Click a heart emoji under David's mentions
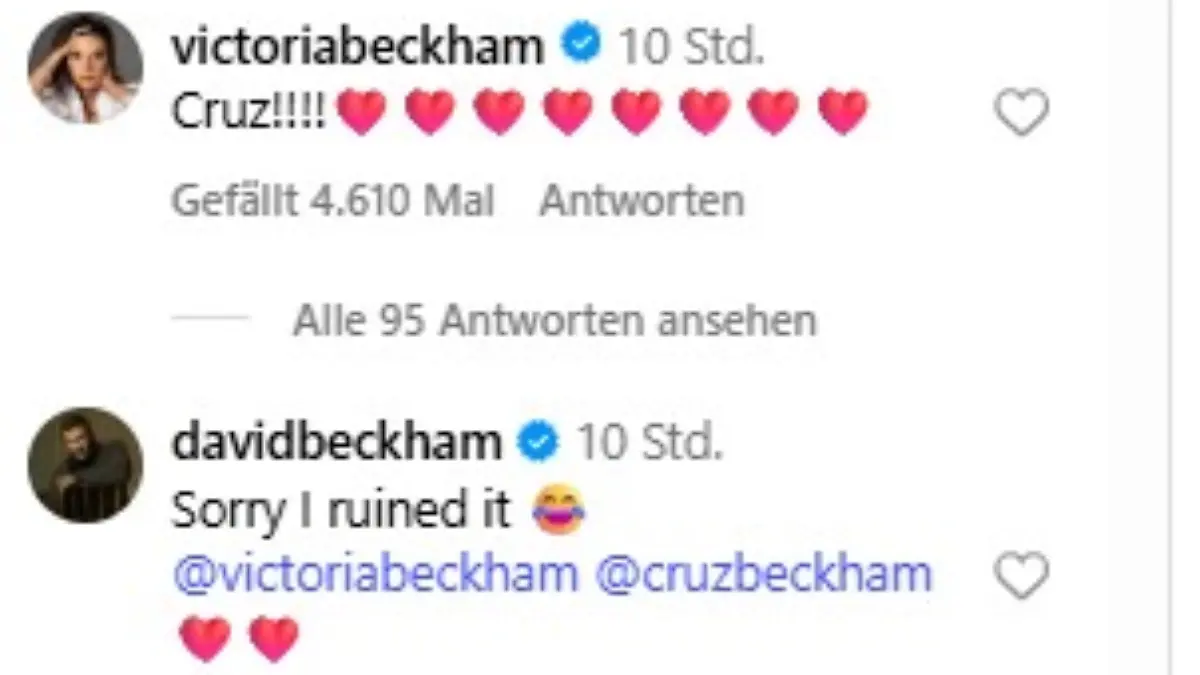The width and height of the screenshot is (1200, 675). tap(202, 635)
